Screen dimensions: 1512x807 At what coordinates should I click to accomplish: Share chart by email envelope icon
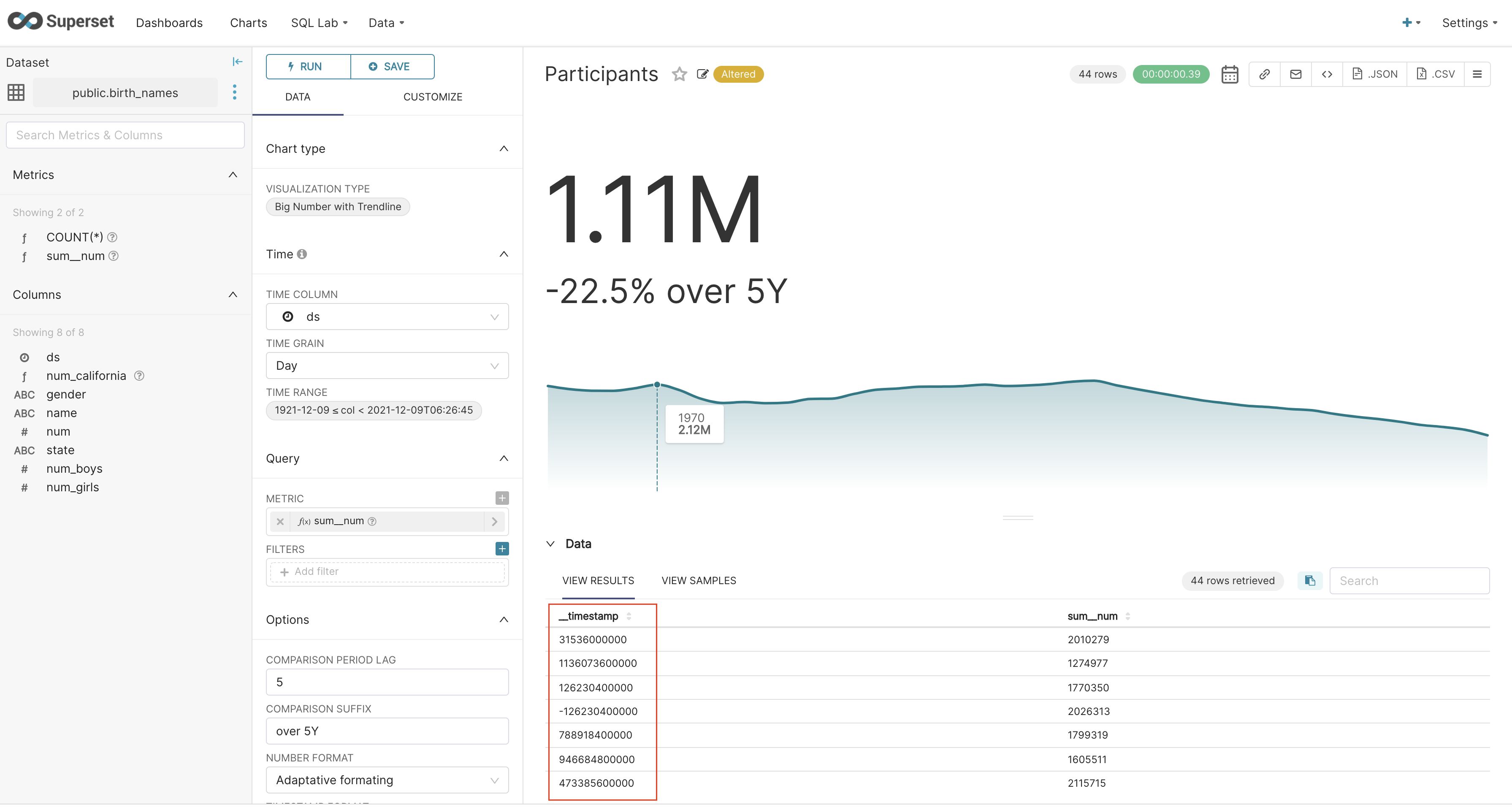tap(1295, 74)
